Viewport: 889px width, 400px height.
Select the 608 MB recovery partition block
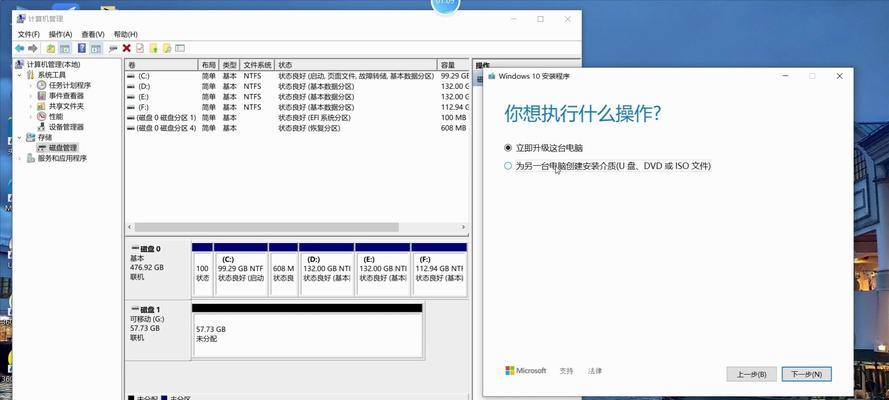coord(283,270)
